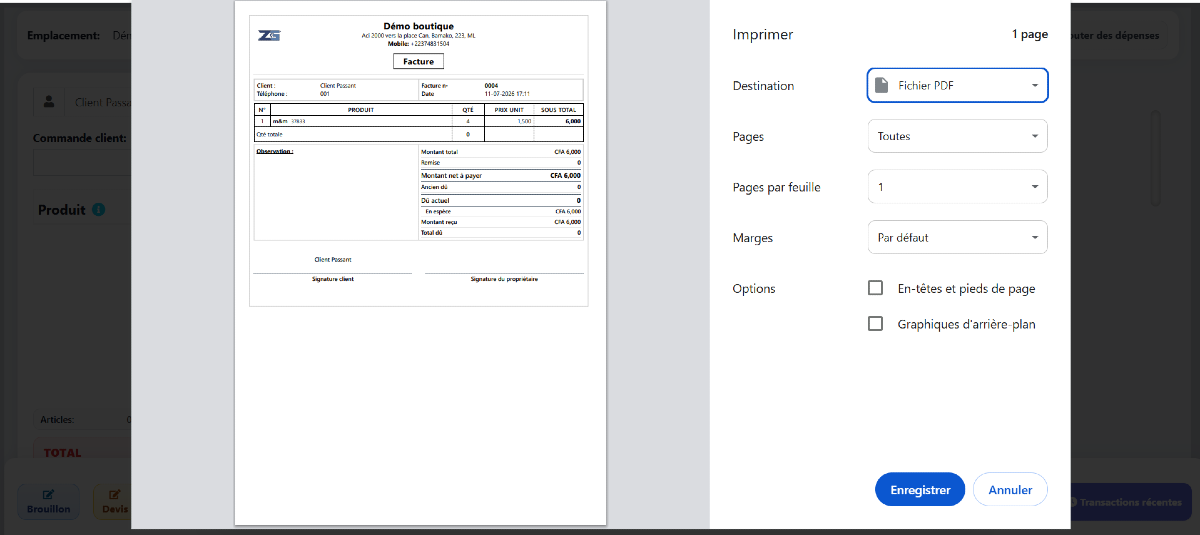Screen dimensions: 1200x535
Task: Click the Imprimer dialog title
Action: 763,34
